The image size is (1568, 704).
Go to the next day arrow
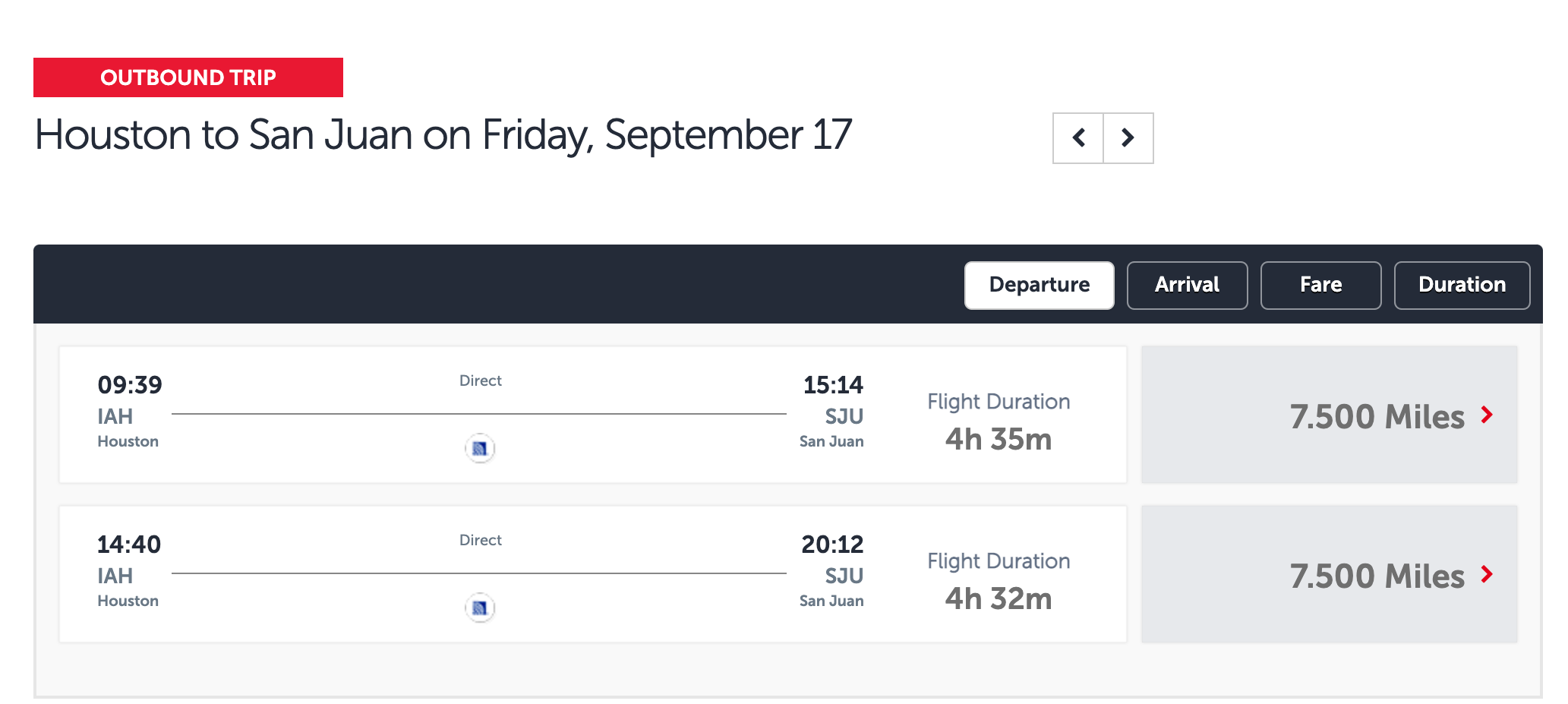[1128, 138]
